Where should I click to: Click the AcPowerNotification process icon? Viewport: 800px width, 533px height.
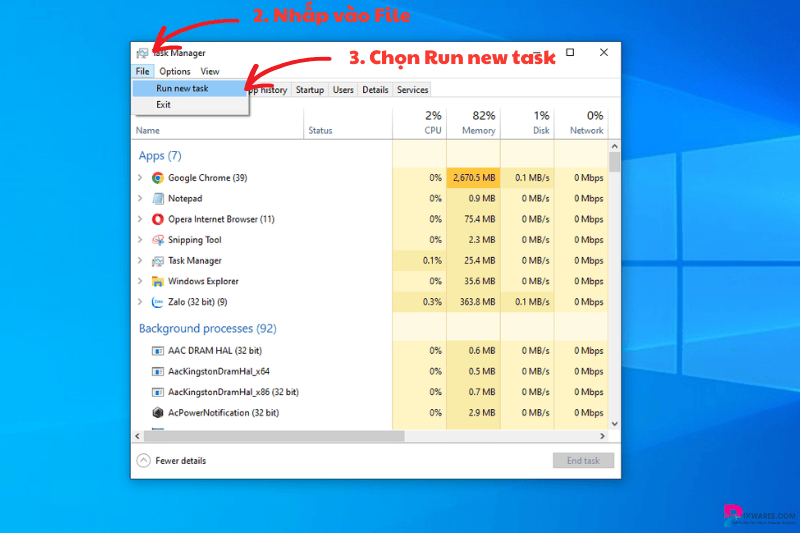click(158, 413)
